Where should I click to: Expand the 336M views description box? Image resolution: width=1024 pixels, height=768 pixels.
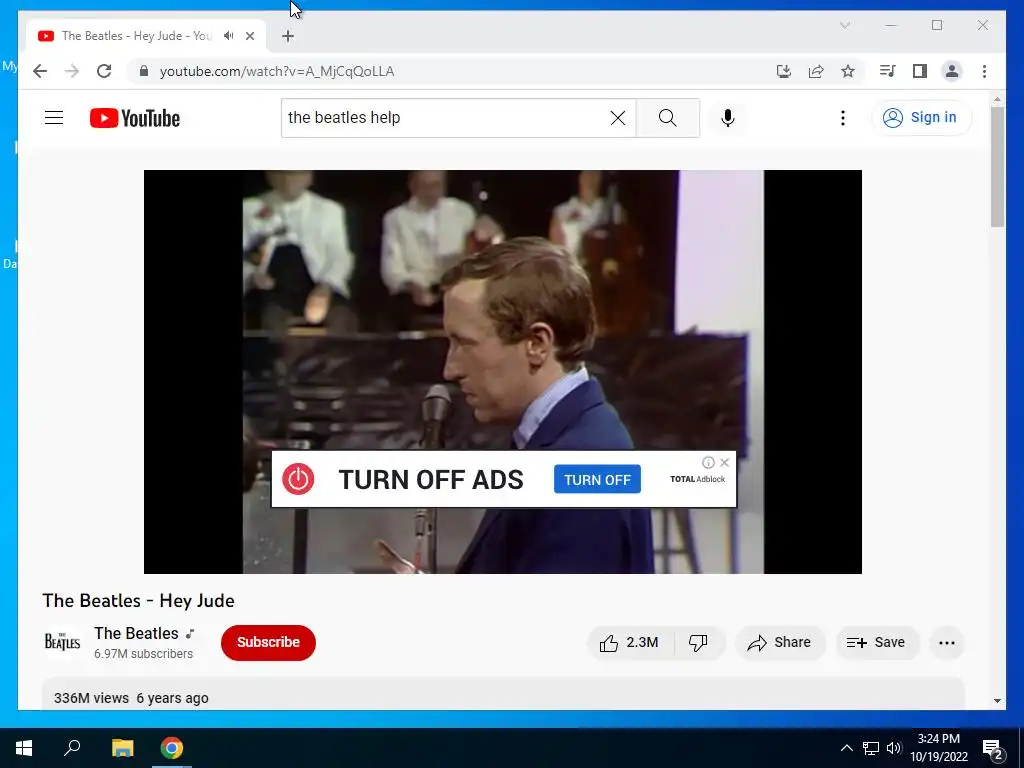(x=503, y=694)
